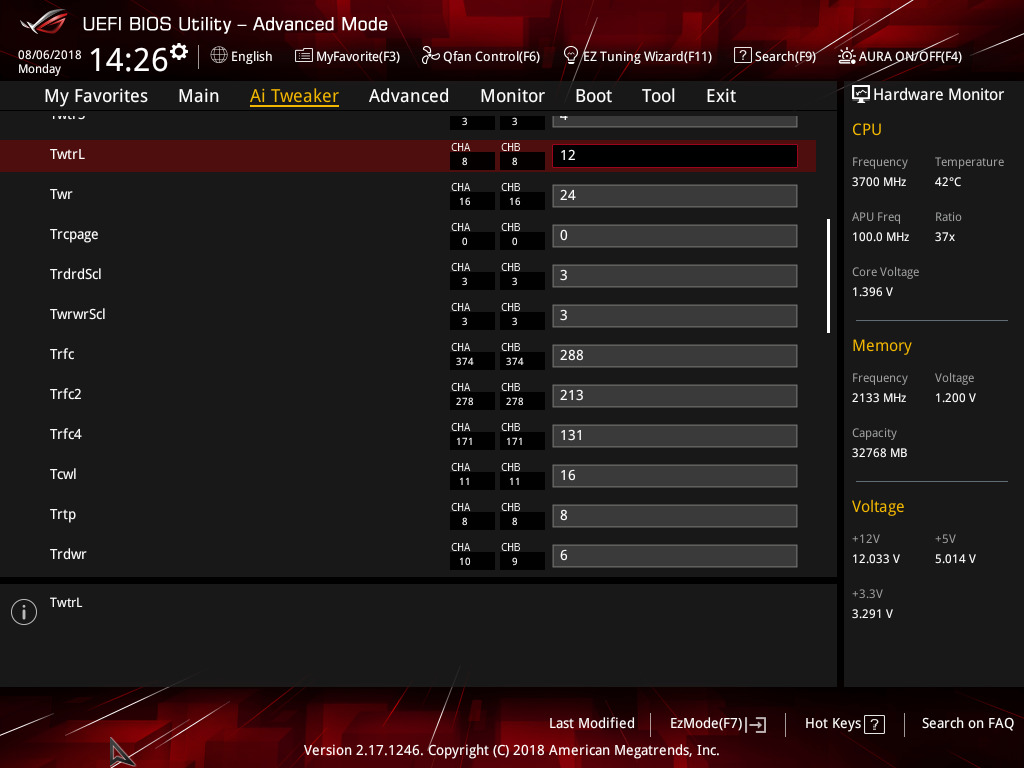Image resolution: width=1024 pixels, height=768 pixels.
Task: Open Search on FAQ link
Action: coord(967,724)
